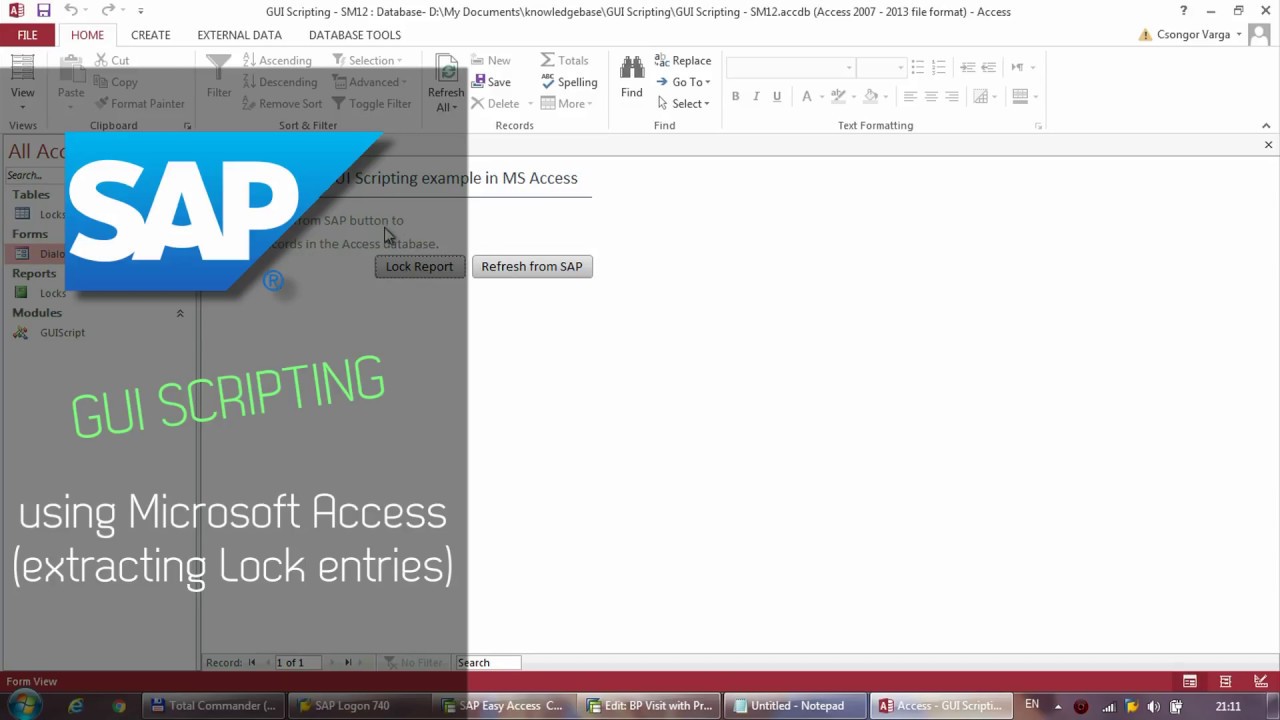Click the Undo arrow in title bar

tap(71, 11)
